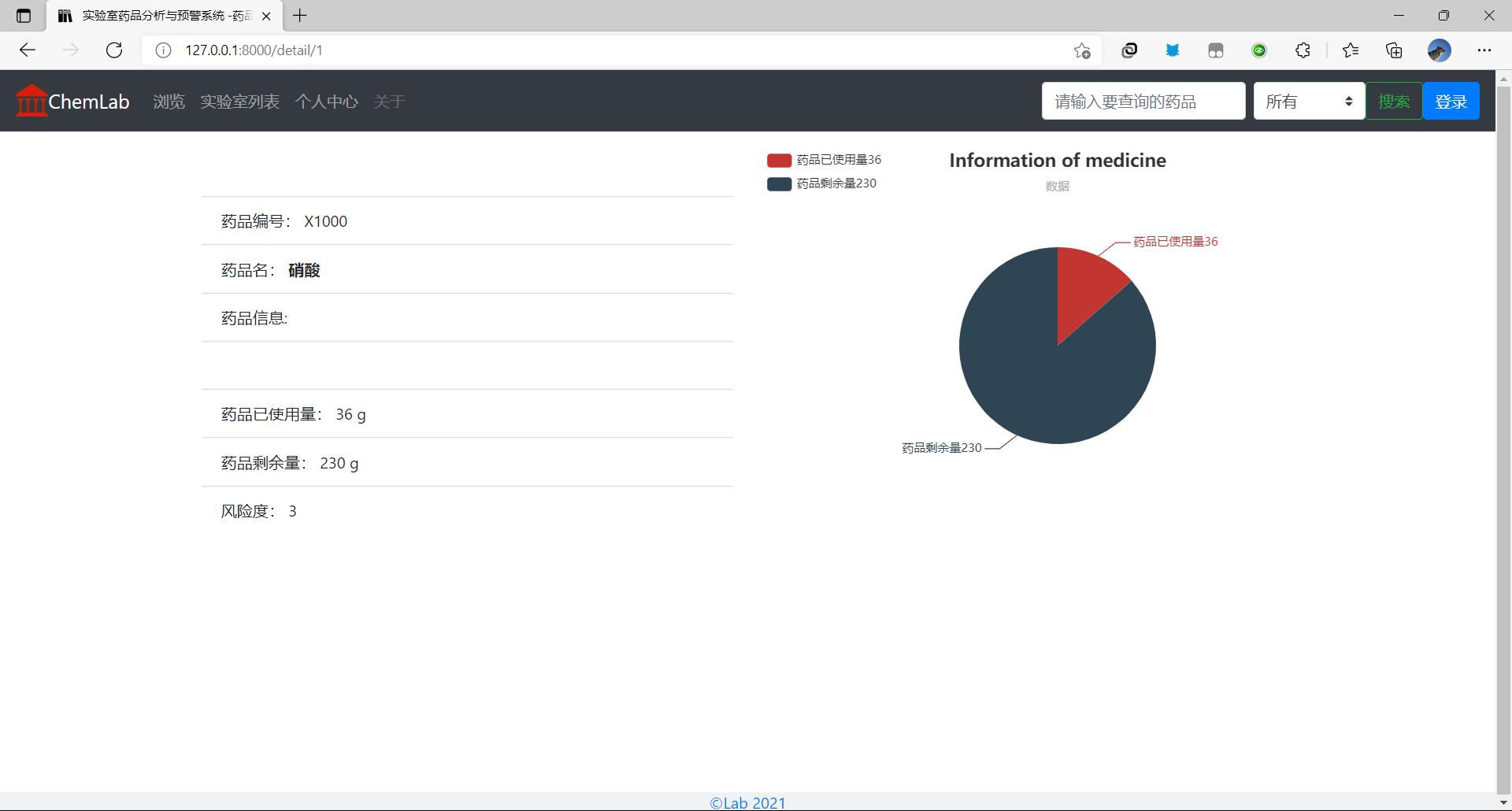Screen dimensions: 1512x811
Task: Toggle the dark 药品剩余量230 legend swatch
Action: [779, 183]
